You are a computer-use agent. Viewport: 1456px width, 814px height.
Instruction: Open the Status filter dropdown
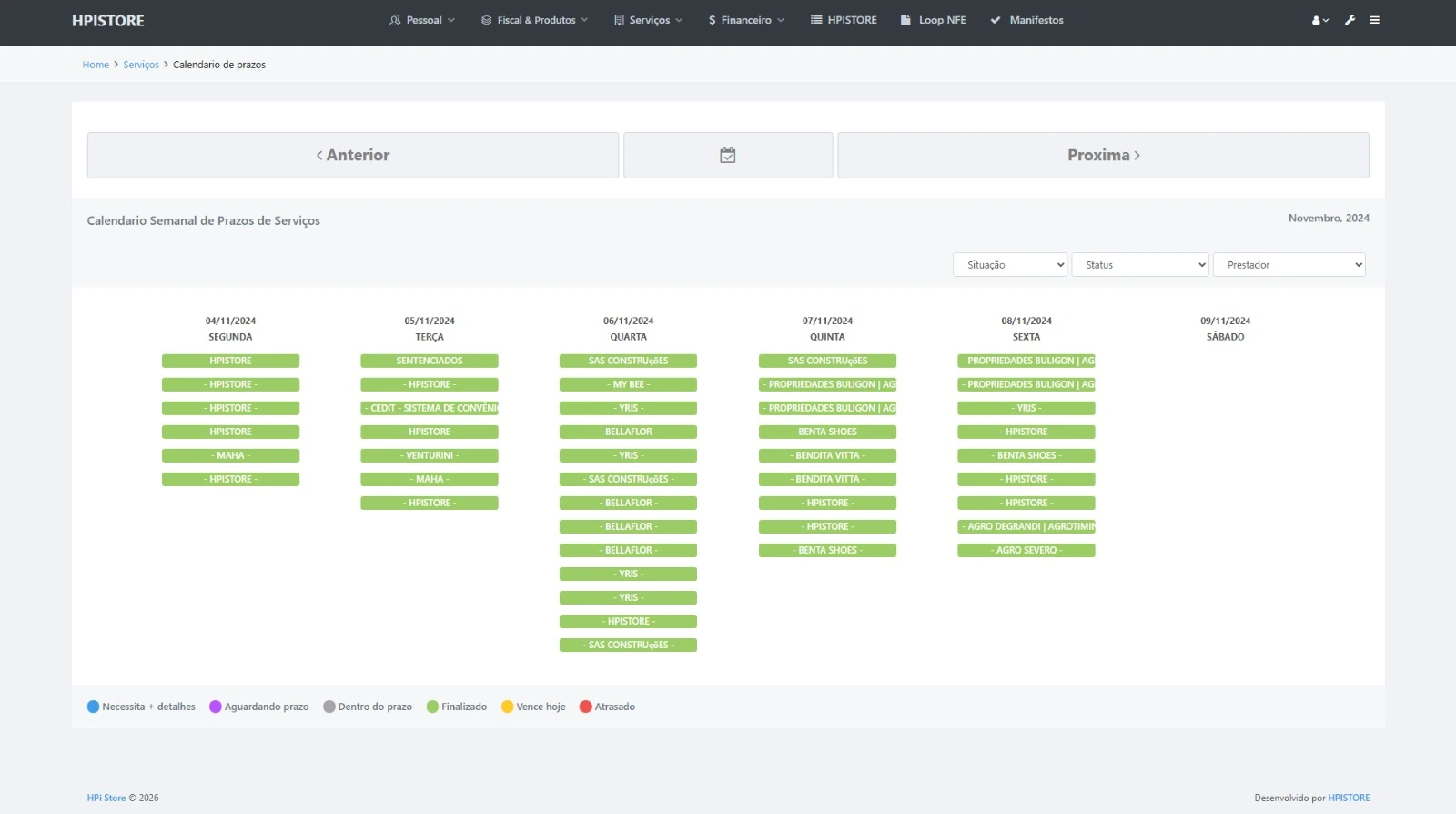tap(1140, 265)
